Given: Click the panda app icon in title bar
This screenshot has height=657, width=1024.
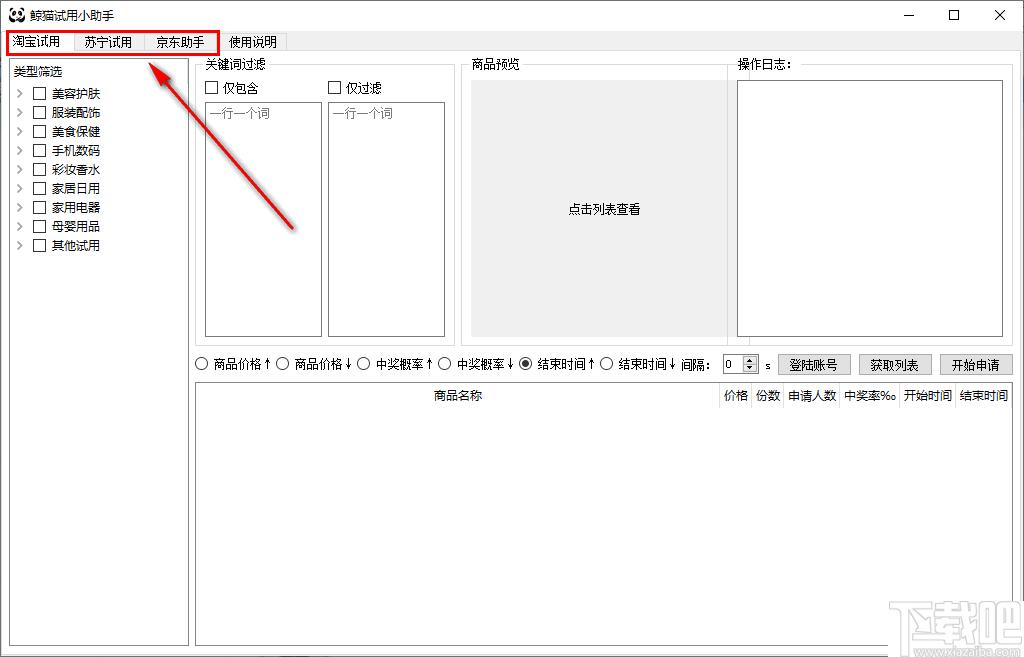Looking at the screenshot, I should (17, 15).
